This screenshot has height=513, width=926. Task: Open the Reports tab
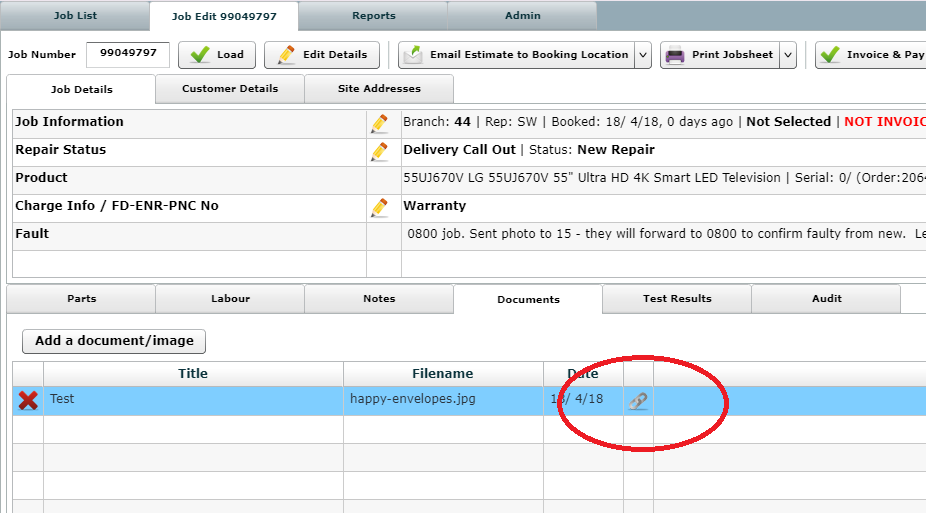click(x=373, y=16)
